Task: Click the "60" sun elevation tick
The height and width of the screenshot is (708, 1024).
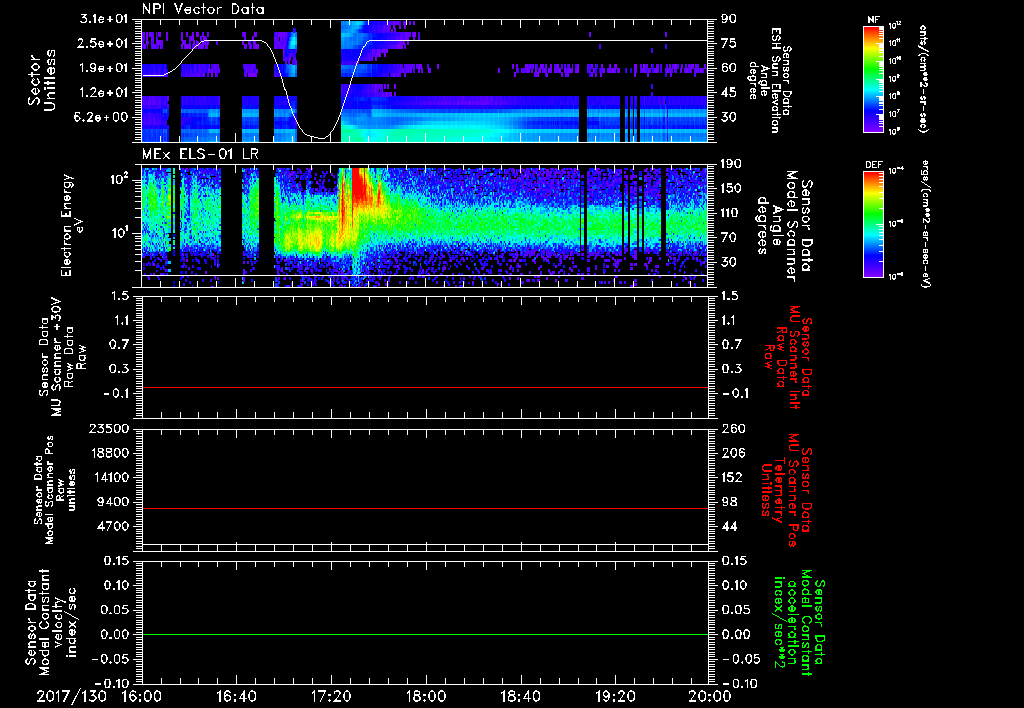Action: [x=729, y=68]
